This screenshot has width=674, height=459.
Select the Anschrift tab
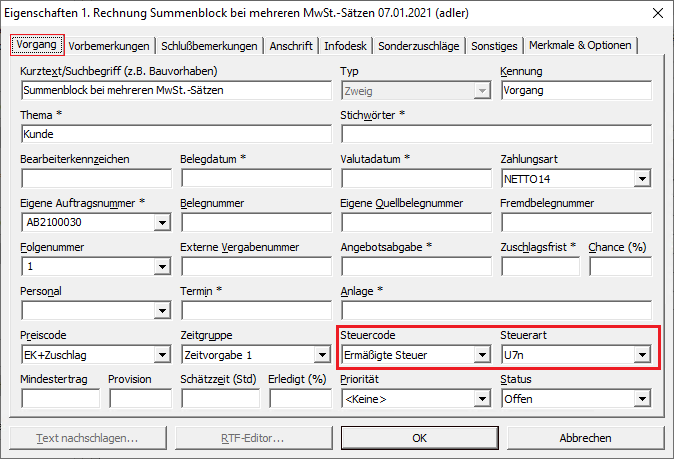pos(291,46)
